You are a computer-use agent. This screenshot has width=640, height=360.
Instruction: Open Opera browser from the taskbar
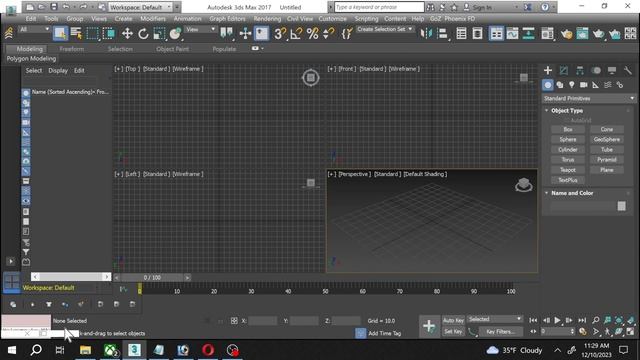(x=208, y=350)
